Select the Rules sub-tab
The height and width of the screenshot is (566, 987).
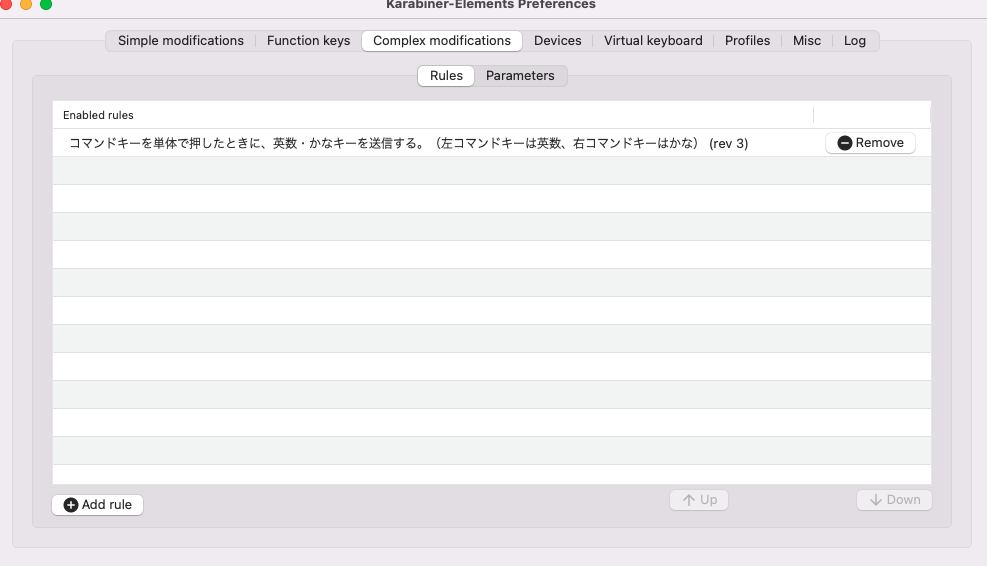(x=446, y=76)
